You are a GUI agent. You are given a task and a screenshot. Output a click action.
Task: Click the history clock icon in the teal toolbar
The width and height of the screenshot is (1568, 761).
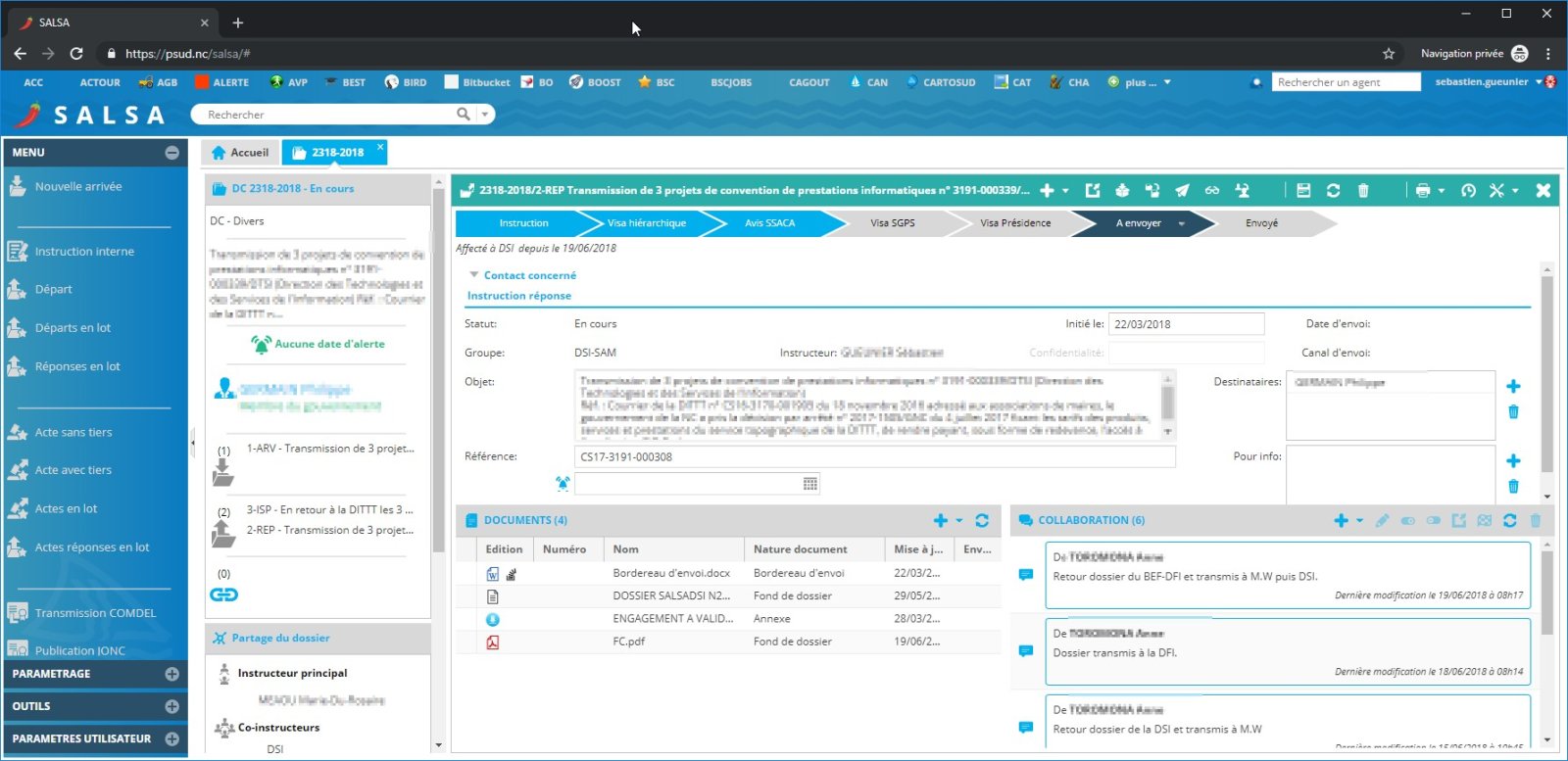[1468, 191]
